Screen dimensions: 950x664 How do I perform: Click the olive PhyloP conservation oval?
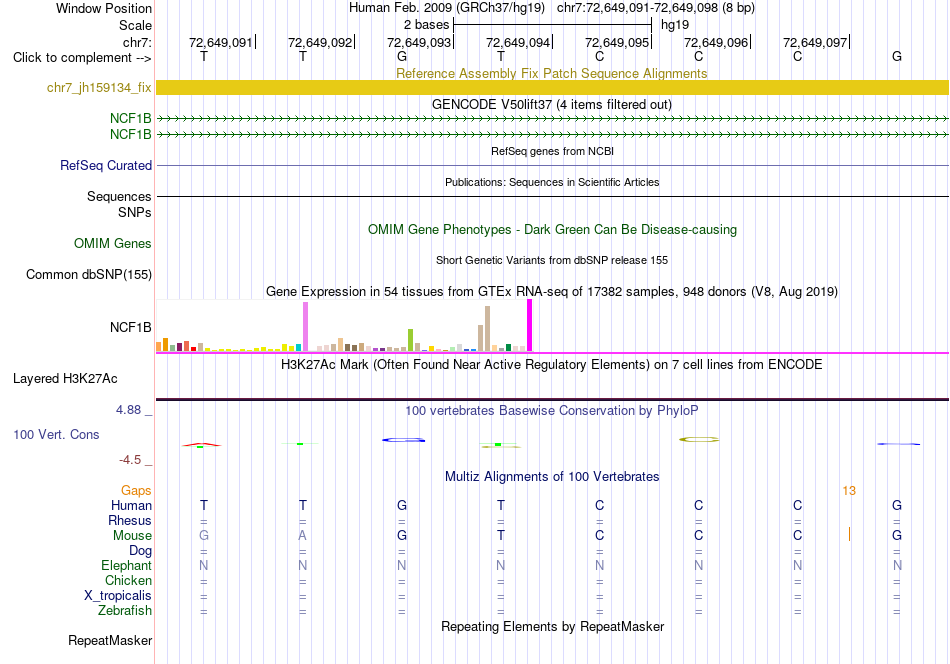coord(699,439)
